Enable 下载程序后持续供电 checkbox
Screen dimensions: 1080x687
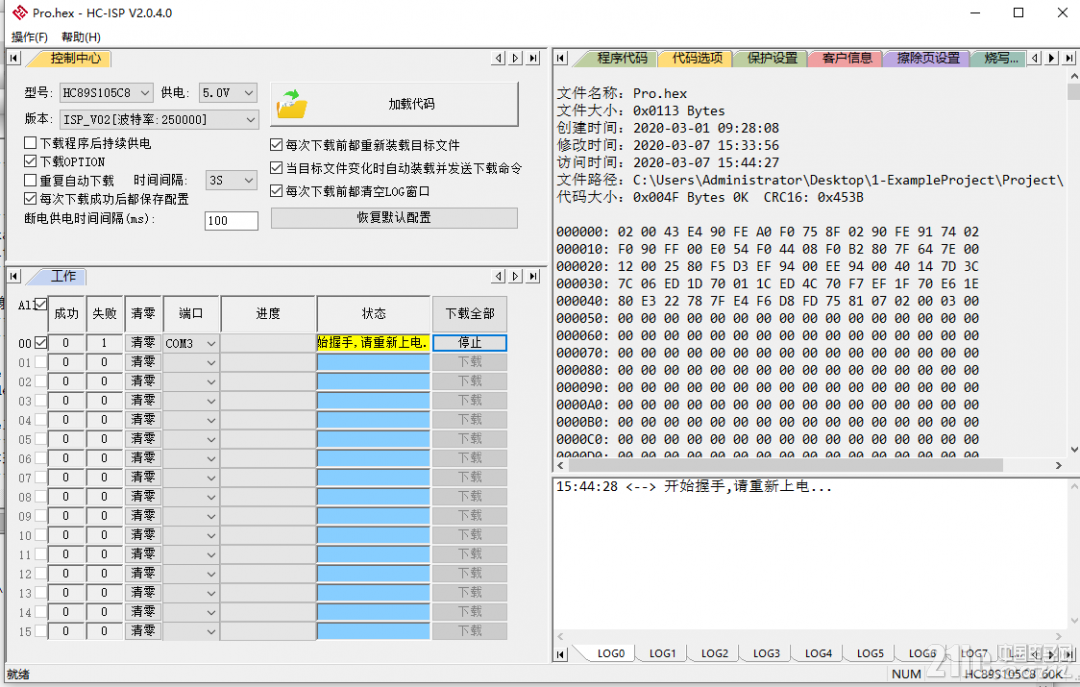click(x=30, y=143)
